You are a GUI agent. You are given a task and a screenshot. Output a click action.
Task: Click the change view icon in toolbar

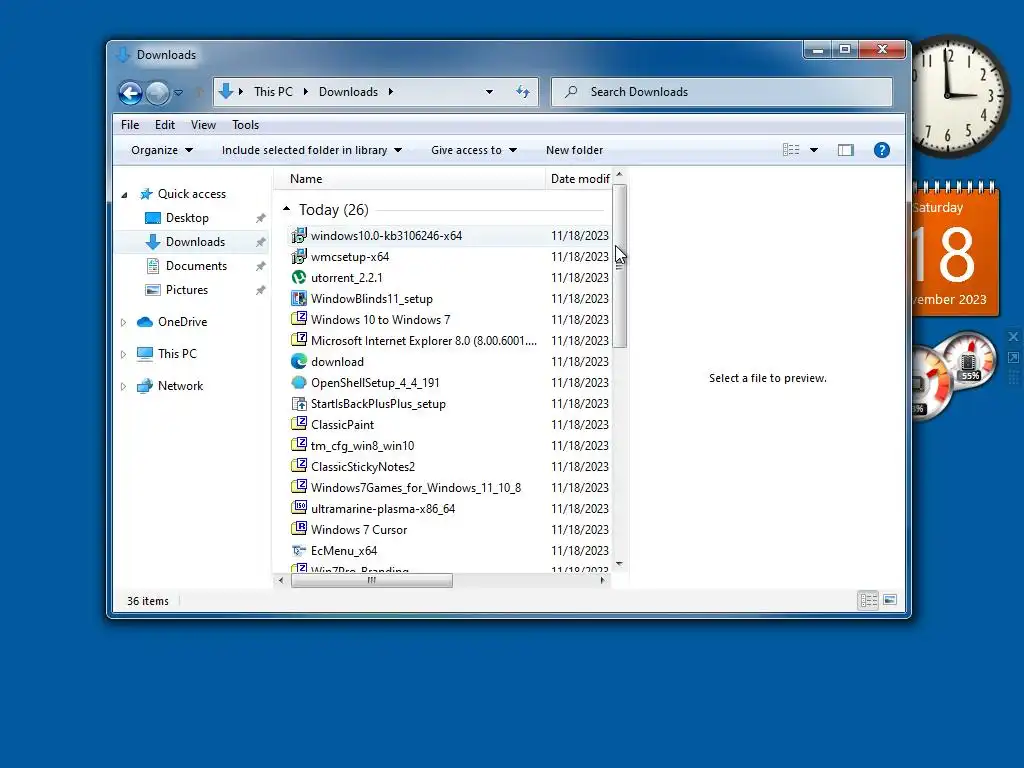[791, 150]
